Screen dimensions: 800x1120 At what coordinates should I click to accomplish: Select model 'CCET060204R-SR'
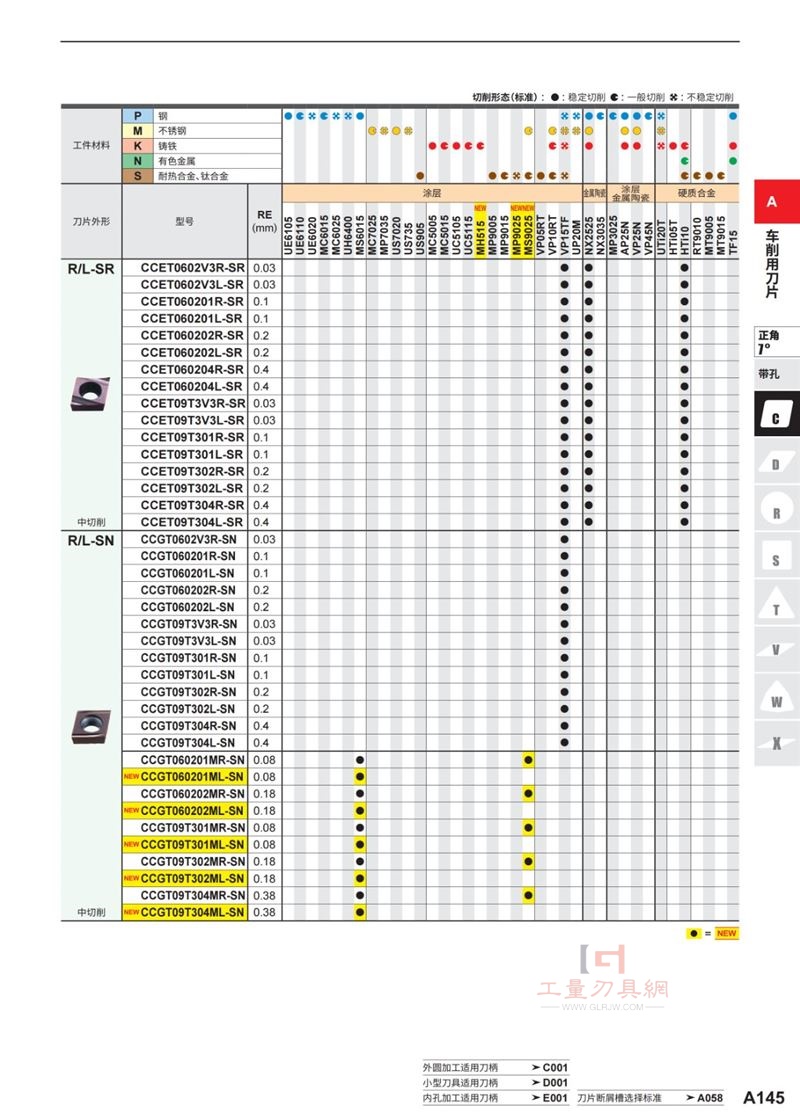[x=192, y=369]
